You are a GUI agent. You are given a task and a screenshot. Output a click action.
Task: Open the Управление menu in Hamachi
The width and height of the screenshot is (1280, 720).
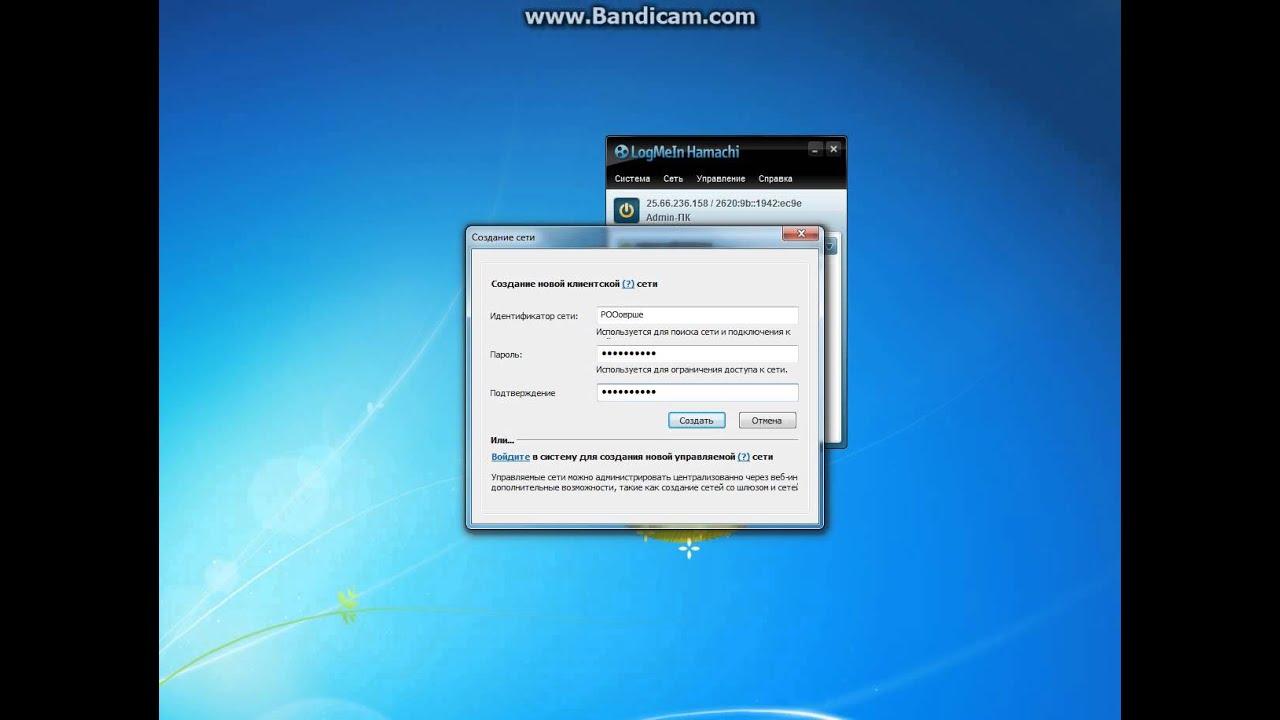721,179
